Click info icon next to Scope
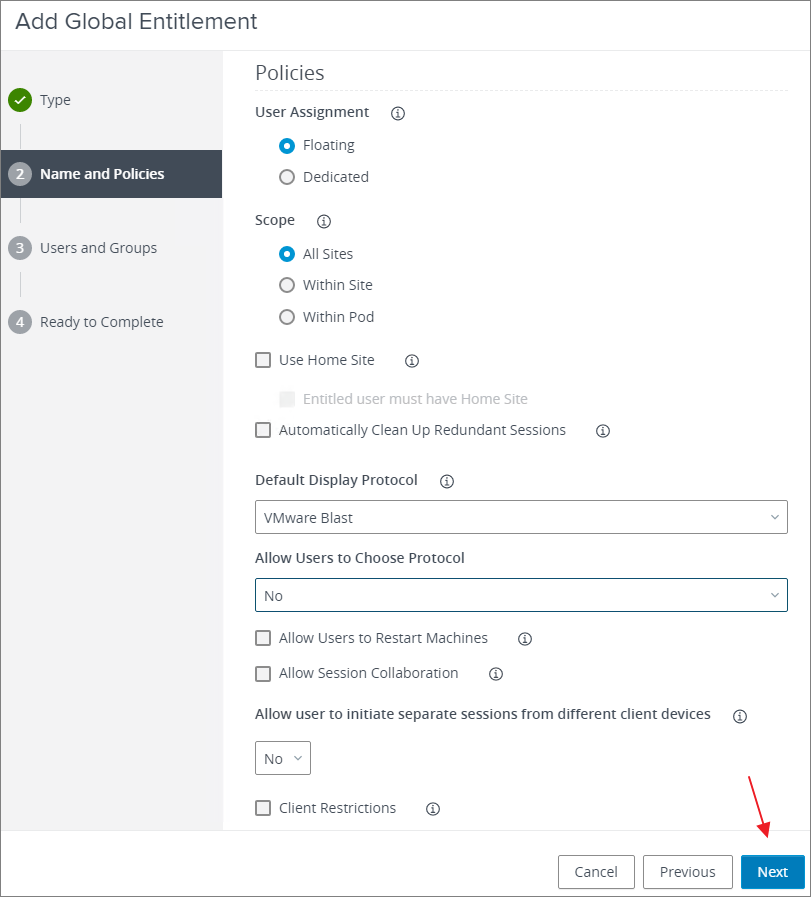The image size is (811, 897). pos(323,221)
